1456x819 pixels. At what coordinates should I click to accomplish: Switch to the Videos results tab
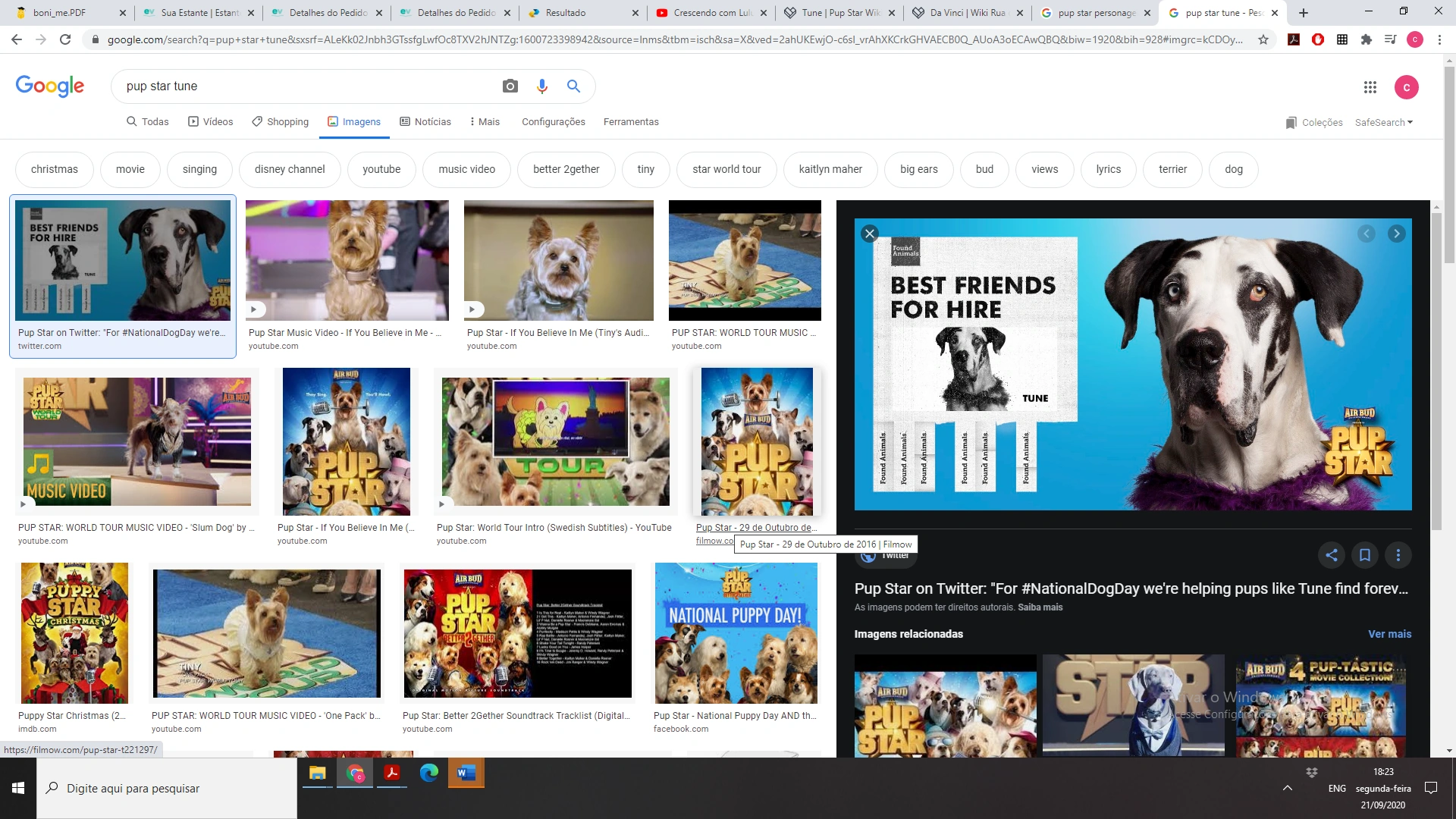click(211, 122)
